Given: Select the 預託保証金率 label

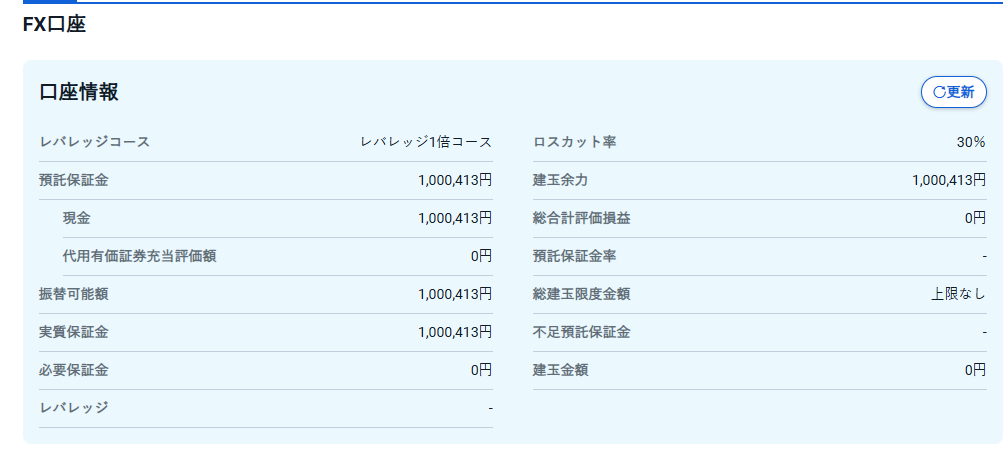Looking at the screenshot, I should click(575, 256).
